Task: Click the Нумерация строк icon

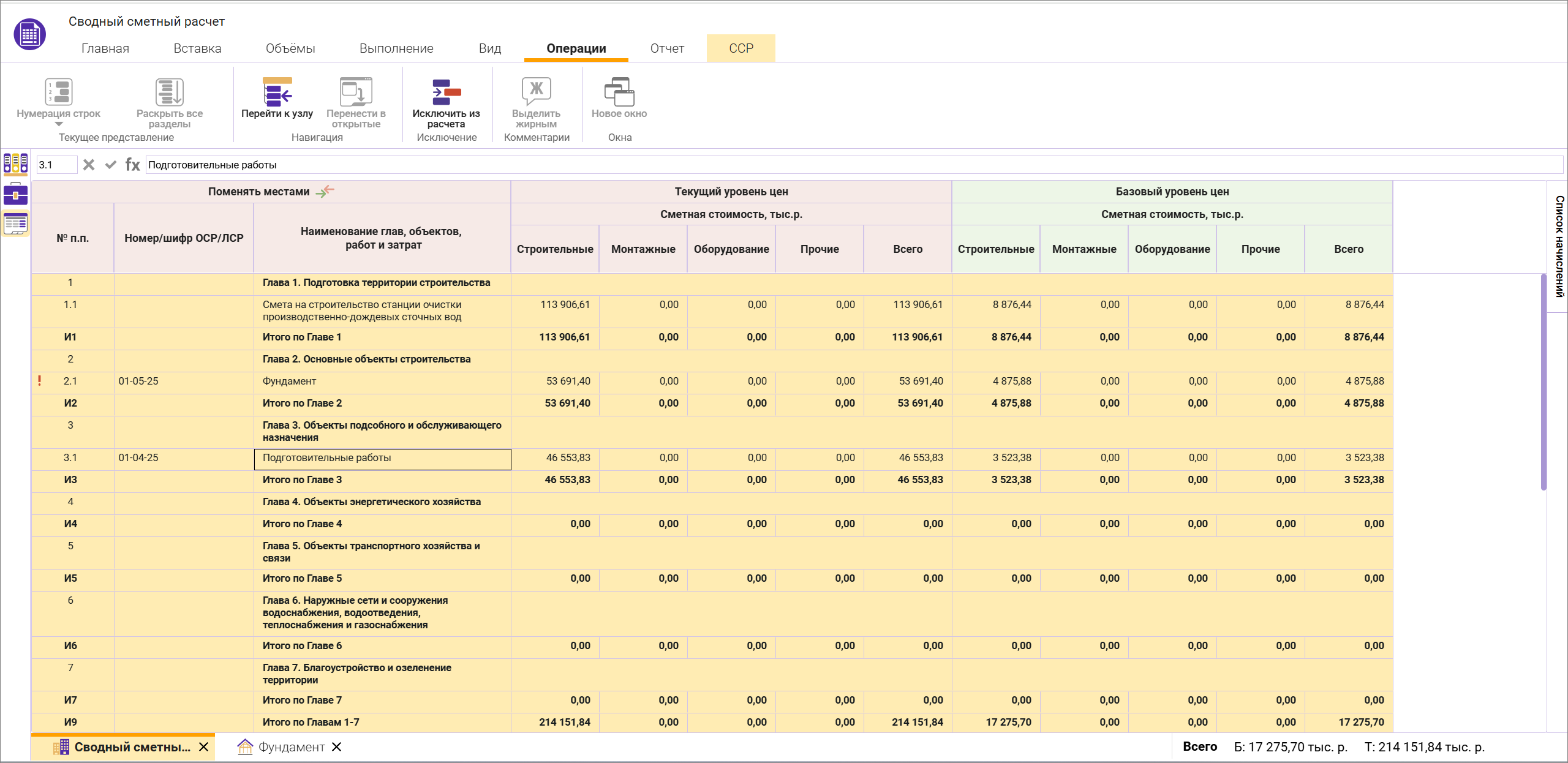Action: (59, 92)
